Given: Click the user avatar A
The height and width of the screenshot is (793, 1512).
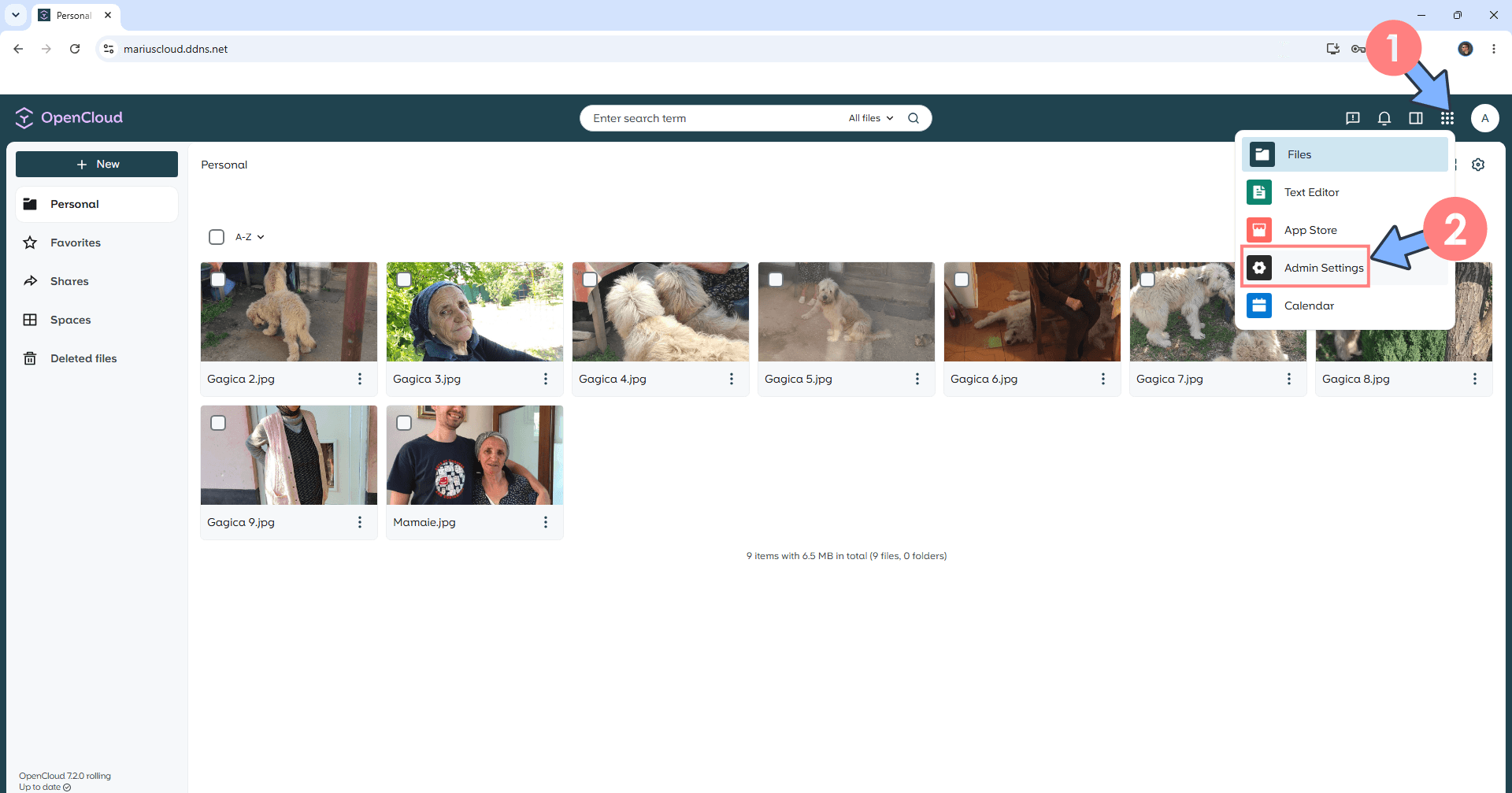Looking at the screenshot, I should click(1484, 118).
